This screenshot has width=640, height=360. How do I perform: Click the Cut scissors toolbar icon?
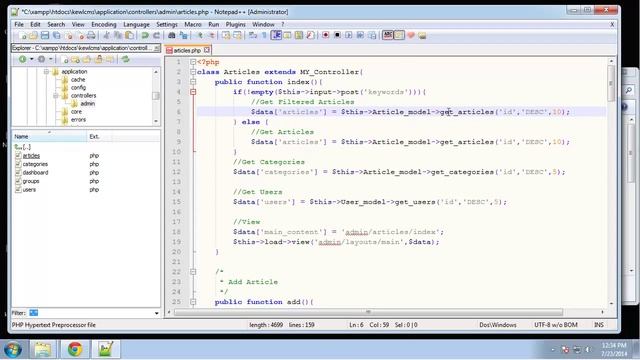(107, 36)
